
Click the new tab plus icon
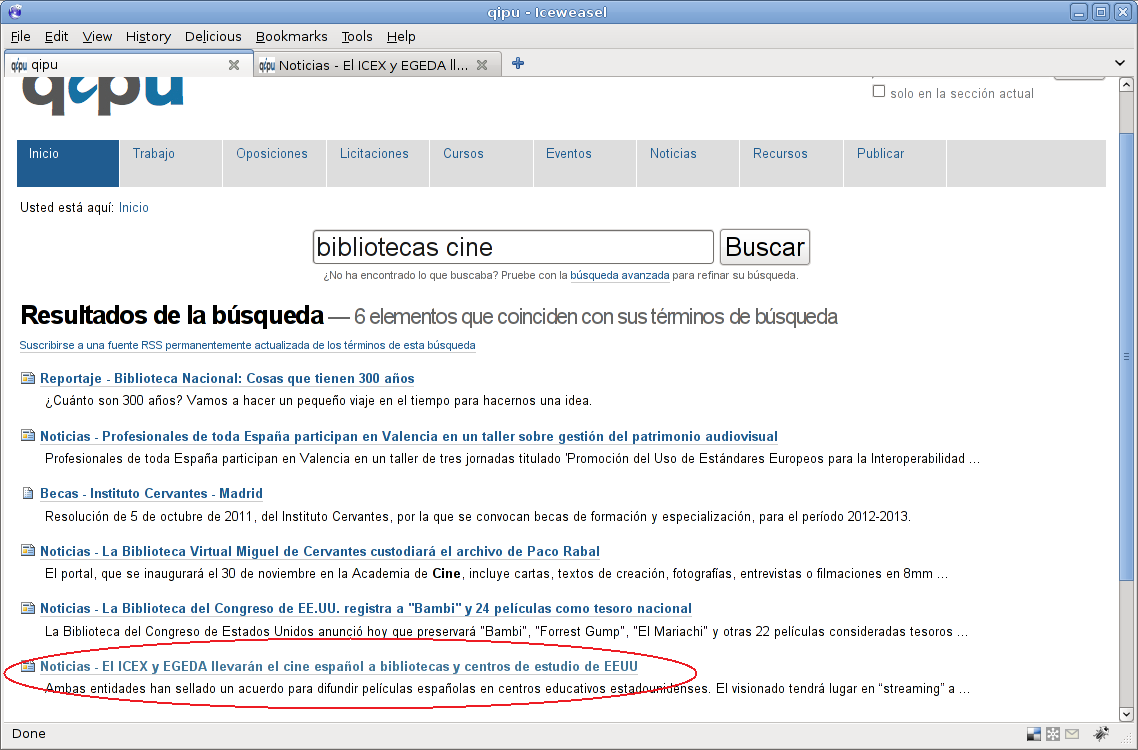pyautogui.click(x=517, y=64)
